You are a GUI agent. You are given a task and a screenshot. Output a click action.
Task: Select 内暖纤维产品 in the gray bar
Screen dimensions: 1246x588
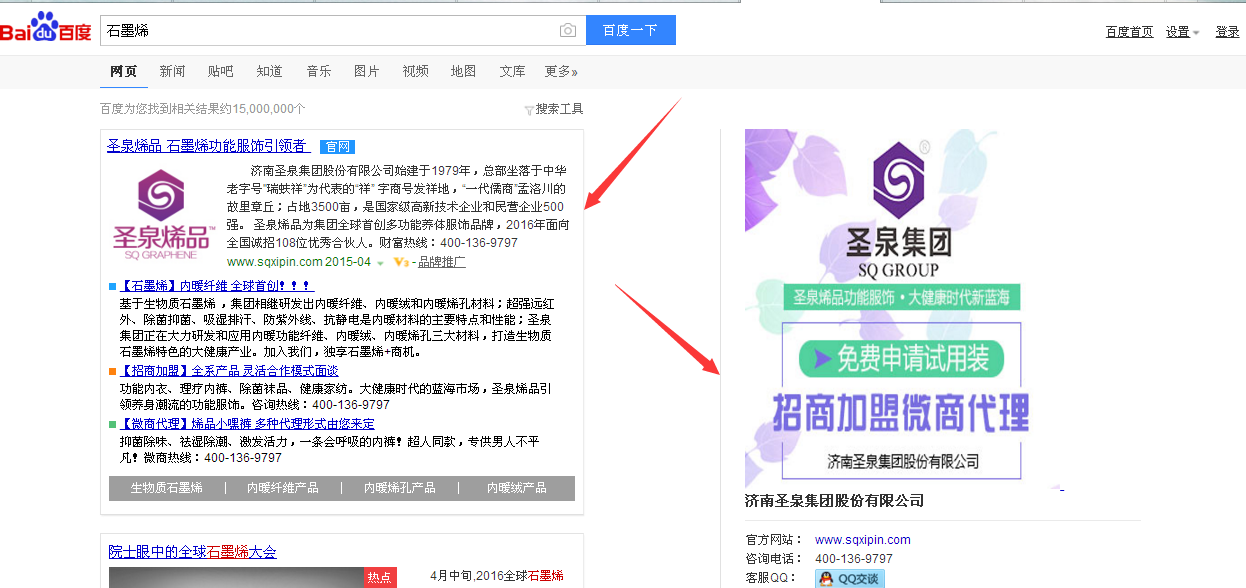[x=283, y=488]
